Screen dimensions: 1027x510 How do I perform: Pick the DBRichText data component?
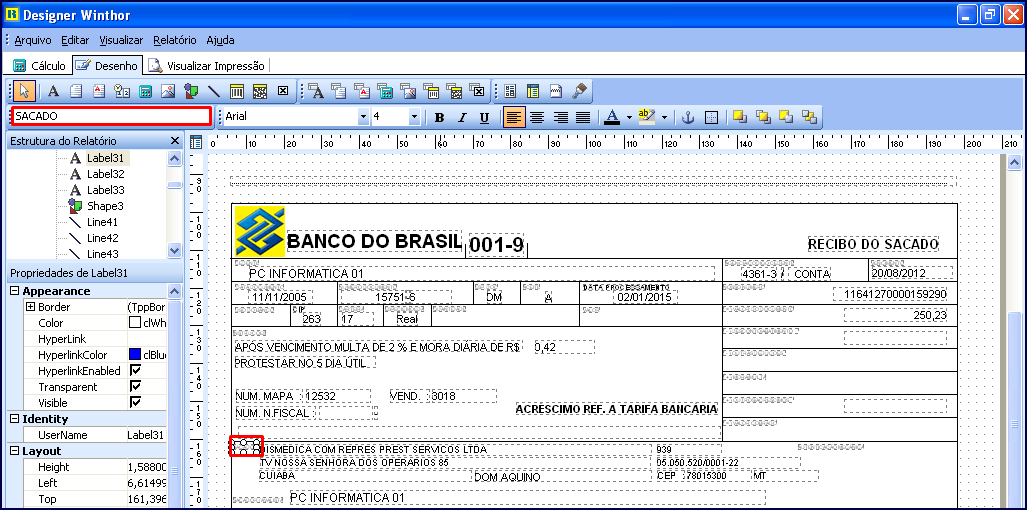pos(362,91)
